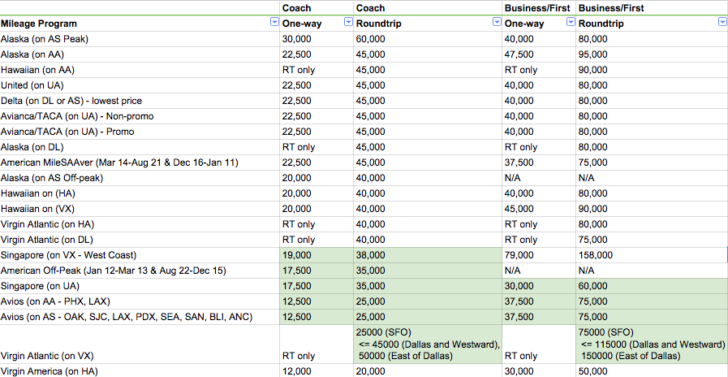This screenshot has width=728, height=377.
Task: Select 'Singapore (on VX - West Coast)' cell
Action: [x=140, y=255]
